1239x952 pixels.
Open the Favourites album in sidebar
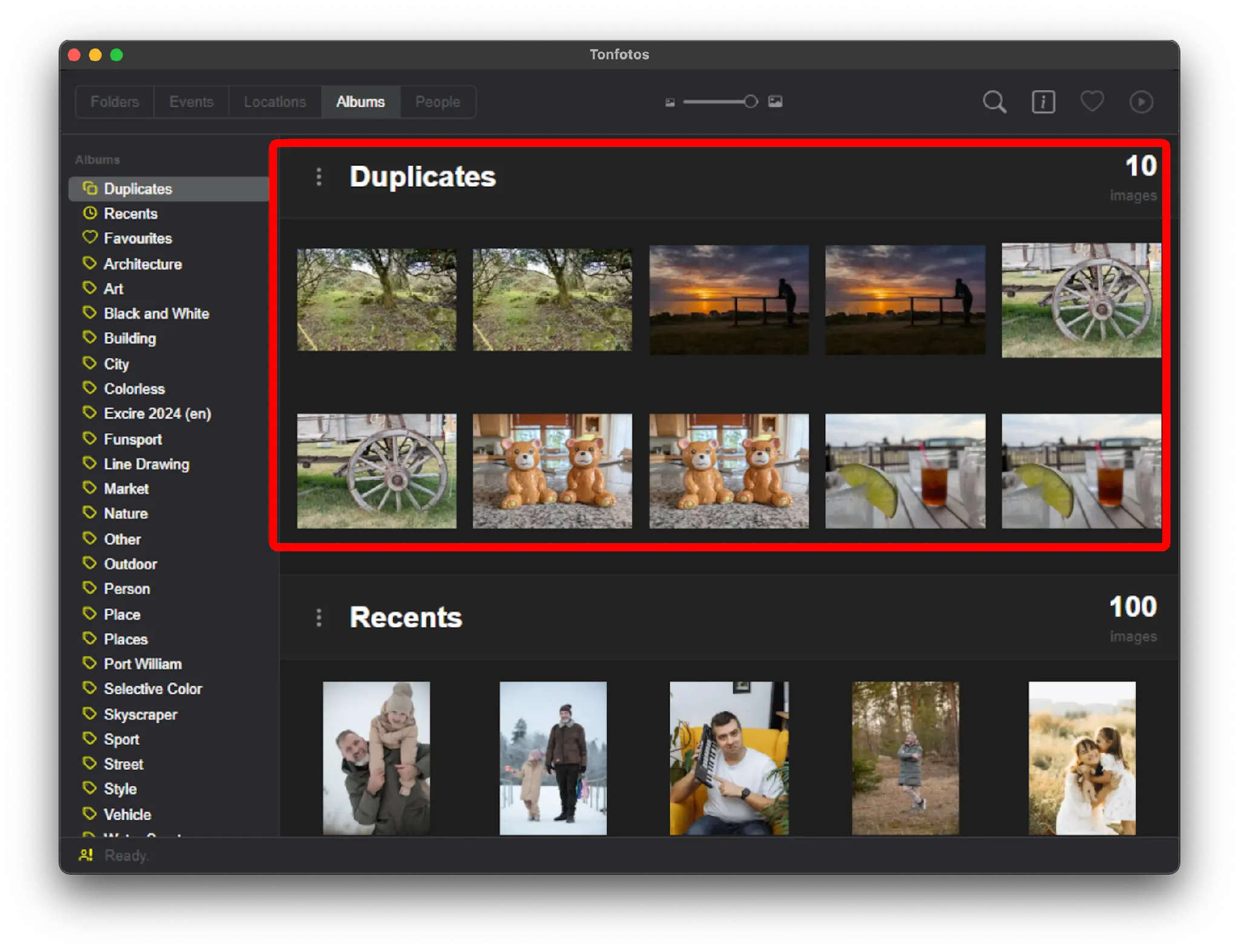169,238
